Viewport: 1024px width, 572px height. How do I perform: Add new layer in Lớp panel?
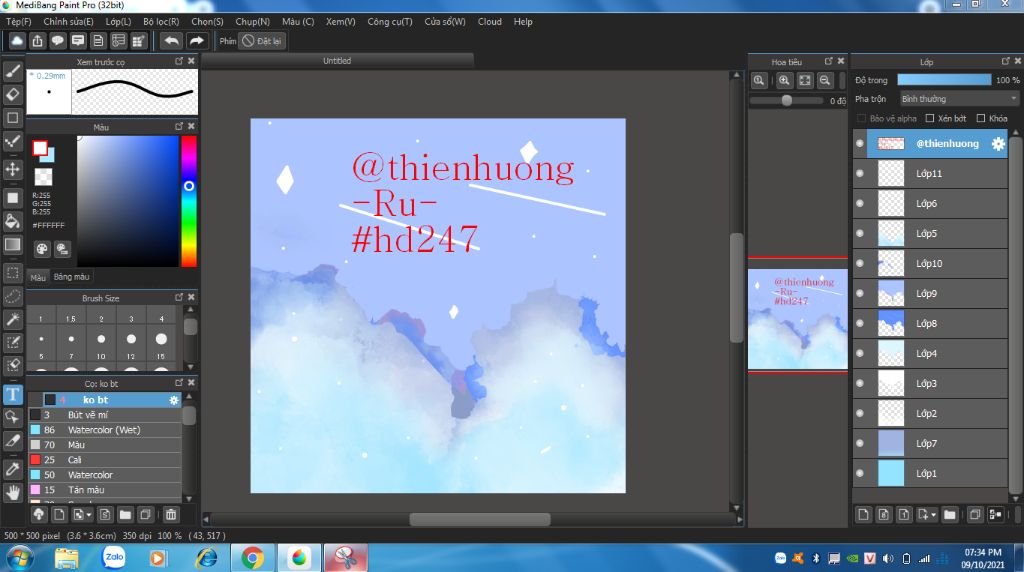point(863,515)
